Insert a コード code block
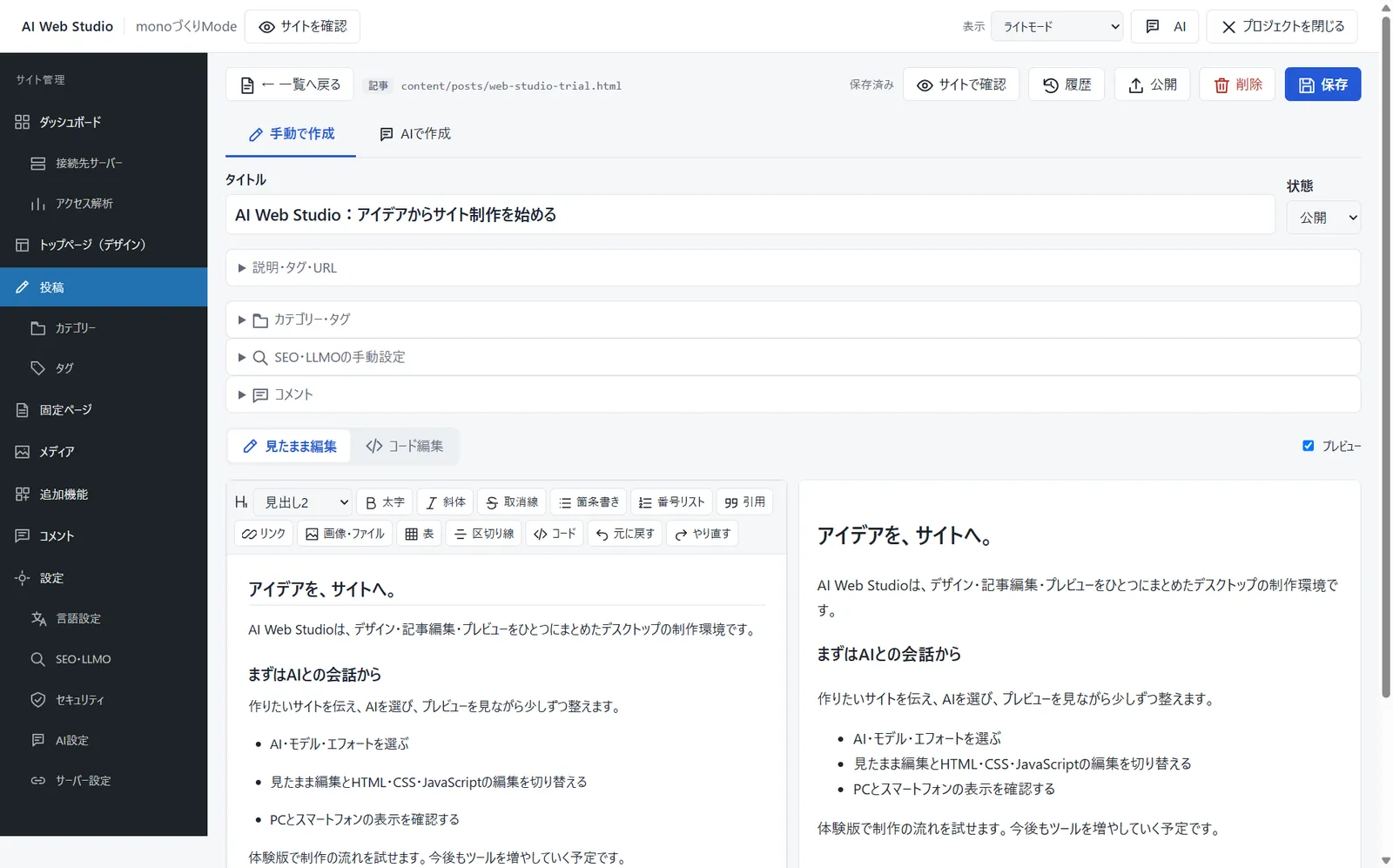 pos(555,534)
